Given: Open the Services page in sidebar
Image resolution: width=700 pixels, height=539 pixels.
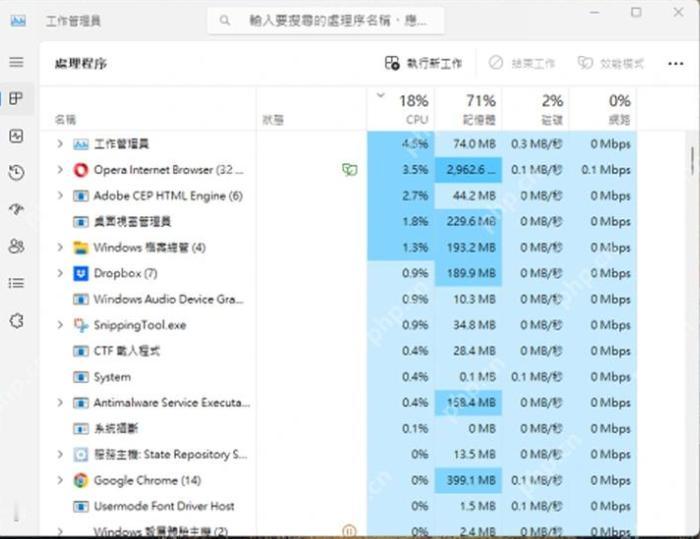Looking at the screenshot, I should coord(17,320).
